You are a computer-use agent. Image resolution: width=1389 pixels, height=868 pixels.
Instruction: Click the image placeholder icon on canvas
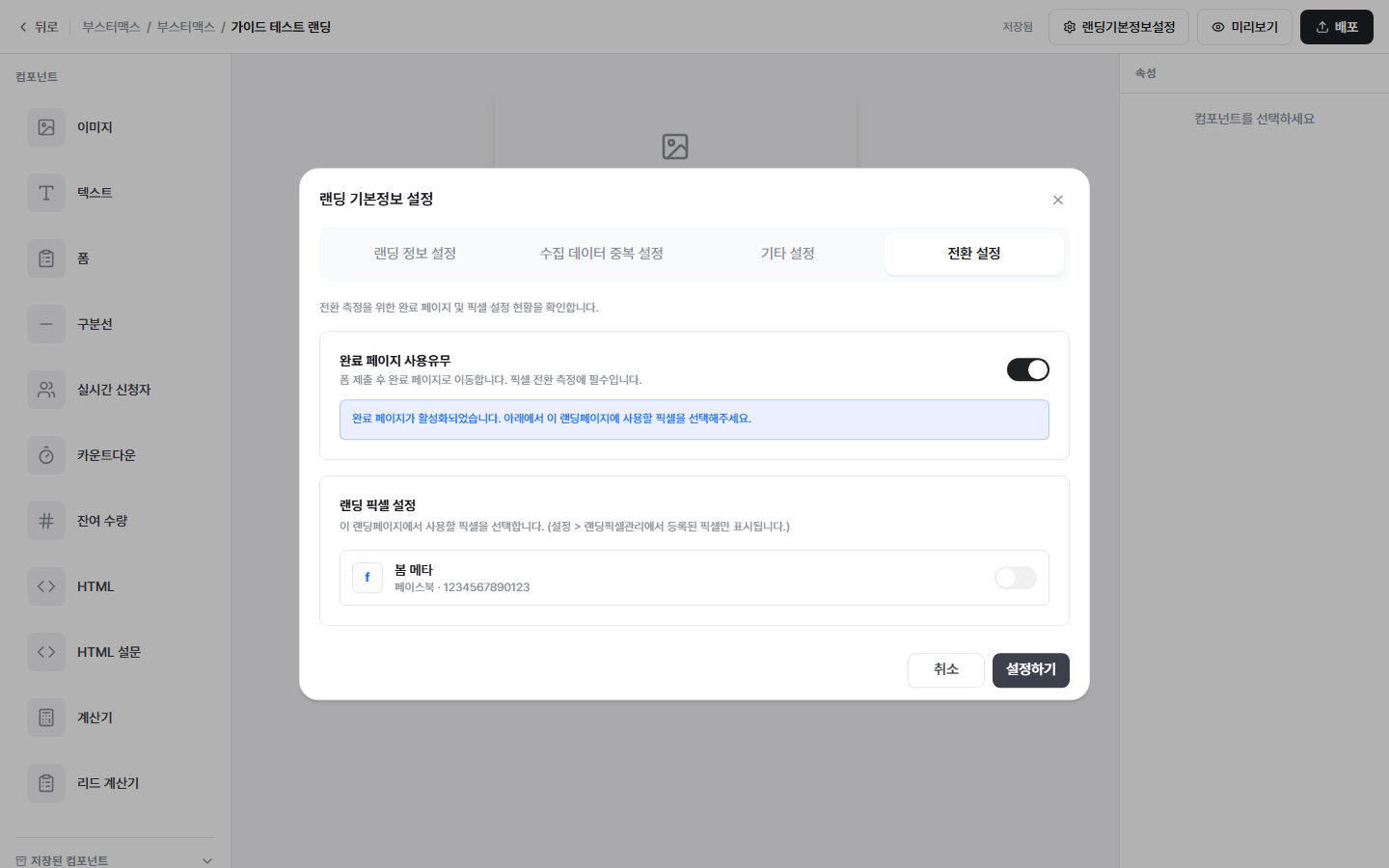675,147
